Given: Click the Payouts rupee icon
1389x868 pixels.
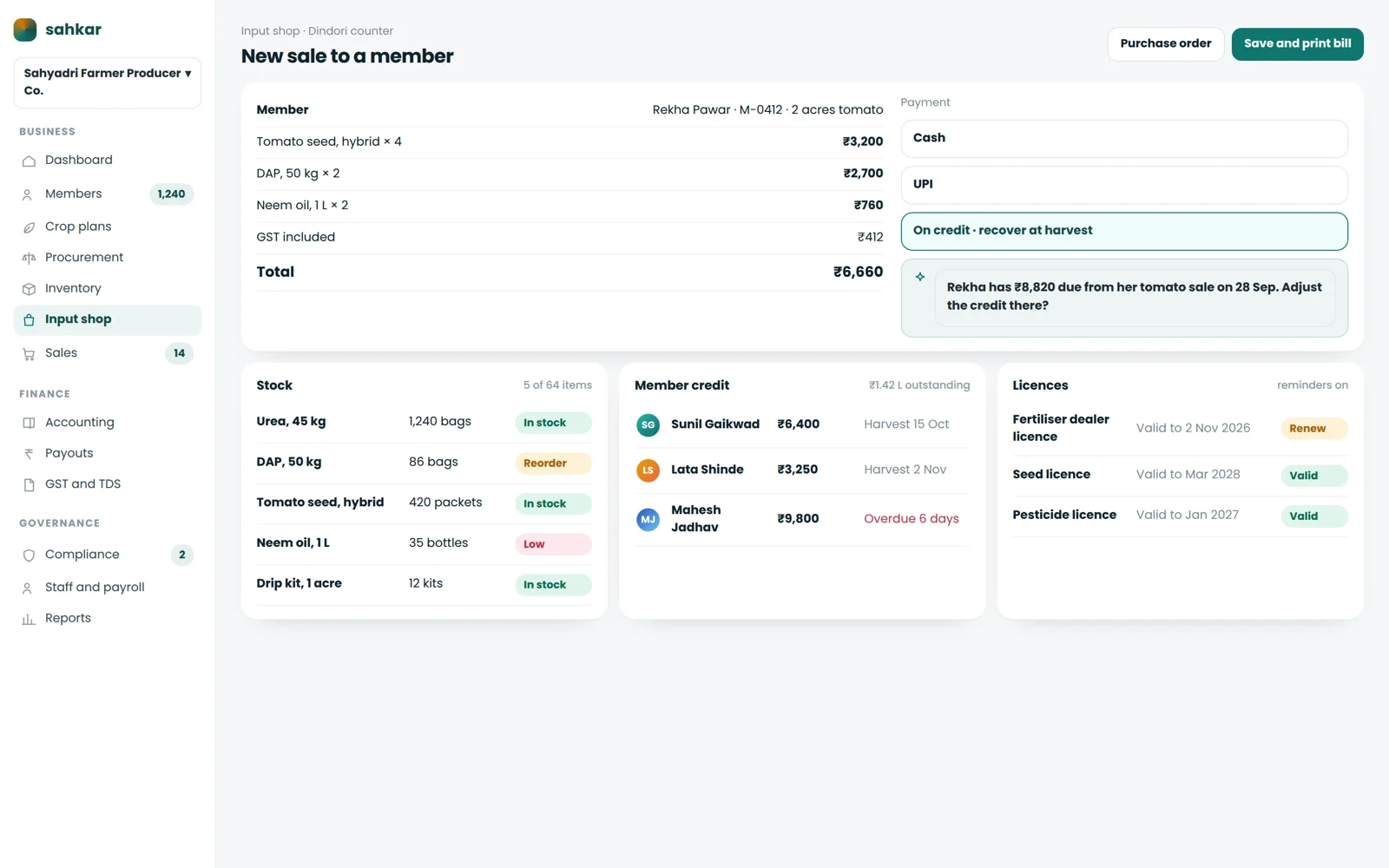Looking at the screenshot, I should point(29,453).
